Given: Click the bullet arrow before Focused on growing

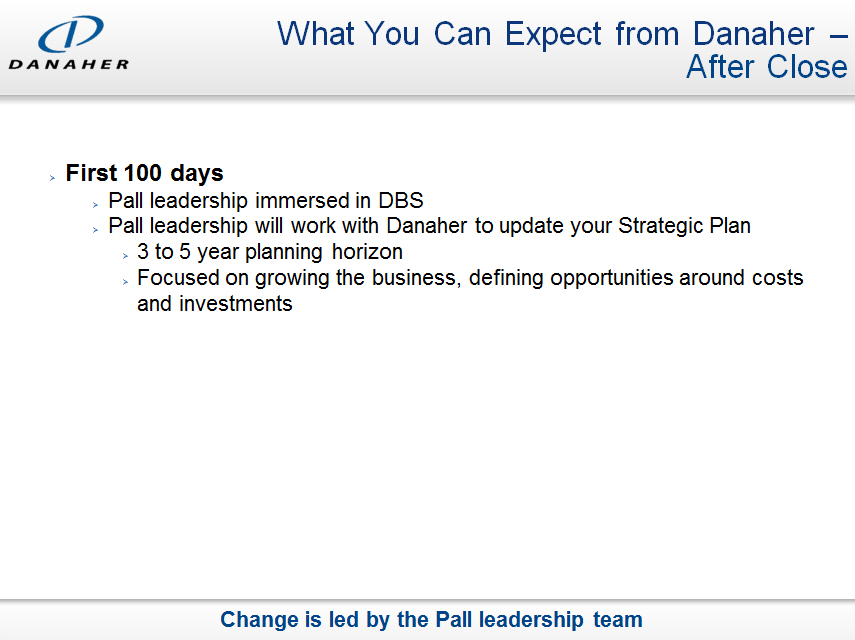Looking at the screenshot, I should coord(125,281).
